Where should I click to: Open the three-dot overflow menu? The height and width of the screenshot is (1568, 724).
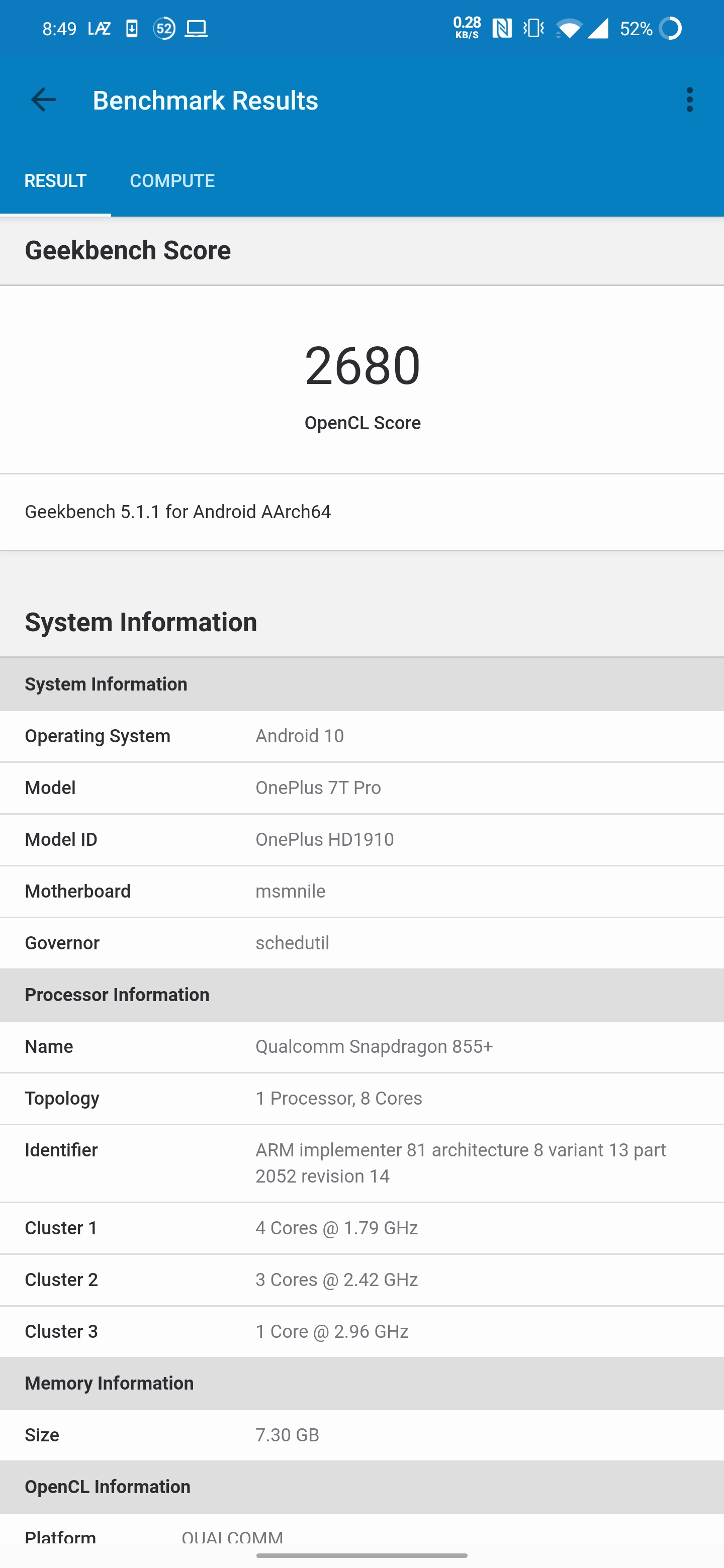click(689, 100)
